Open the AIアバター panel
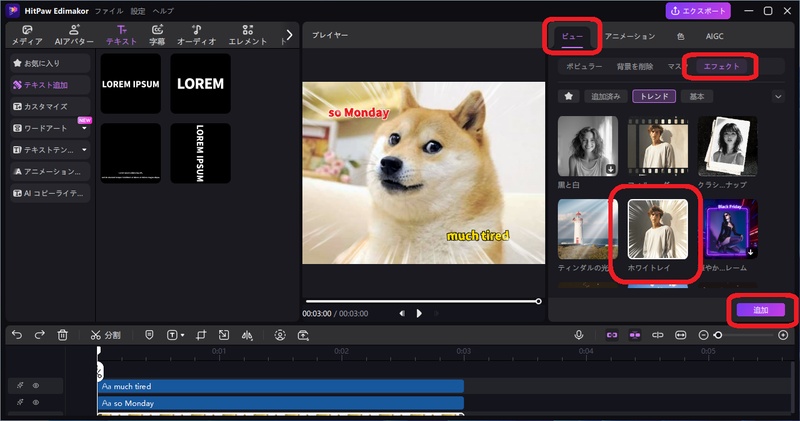This screenshot has width=800, height=421. (74, 35)
